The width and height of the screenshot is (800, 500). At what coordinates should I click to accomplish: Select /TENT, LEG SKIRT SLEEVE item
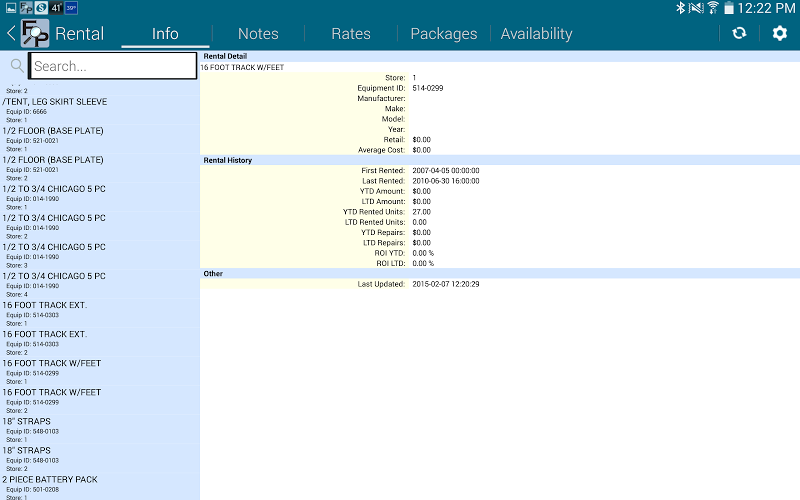pyautogui.click(x=99, y=110)
